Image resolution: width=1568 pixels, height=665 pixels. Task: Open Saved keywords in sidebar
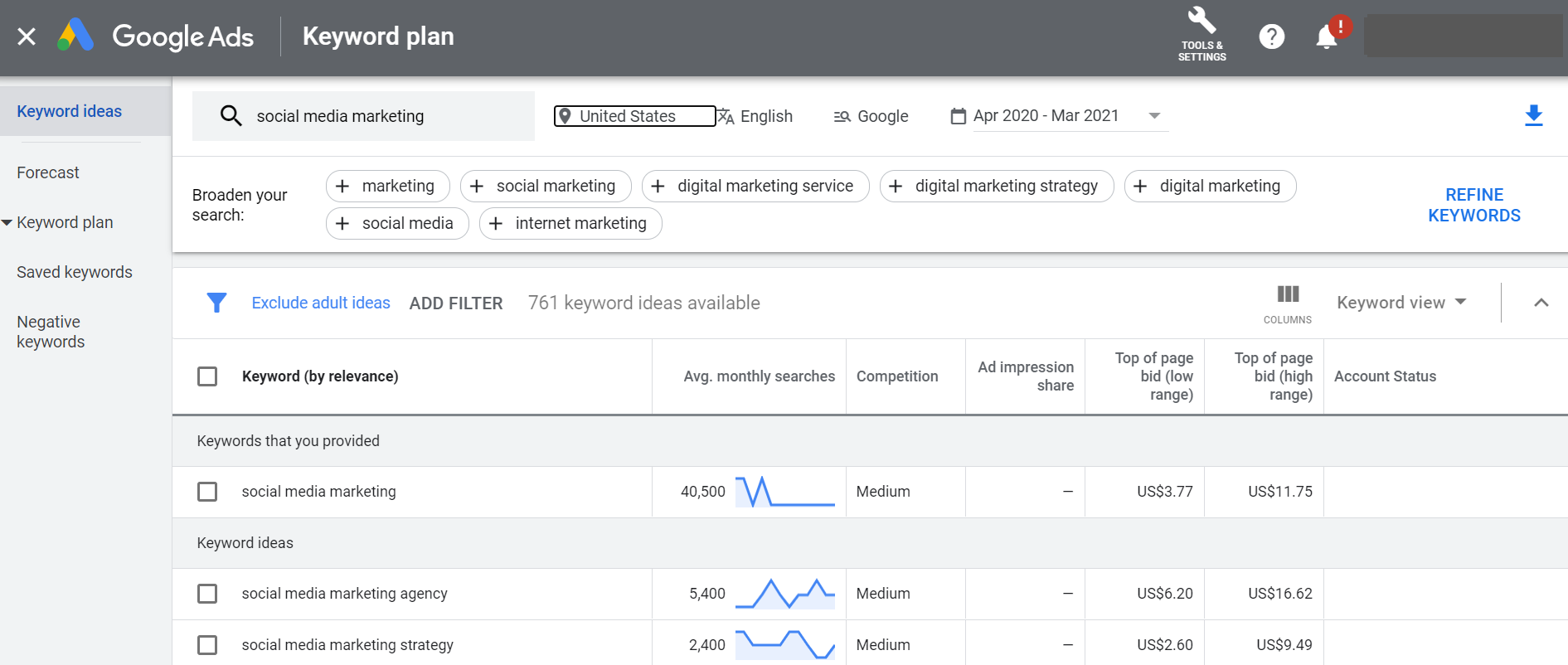point(75,272)
